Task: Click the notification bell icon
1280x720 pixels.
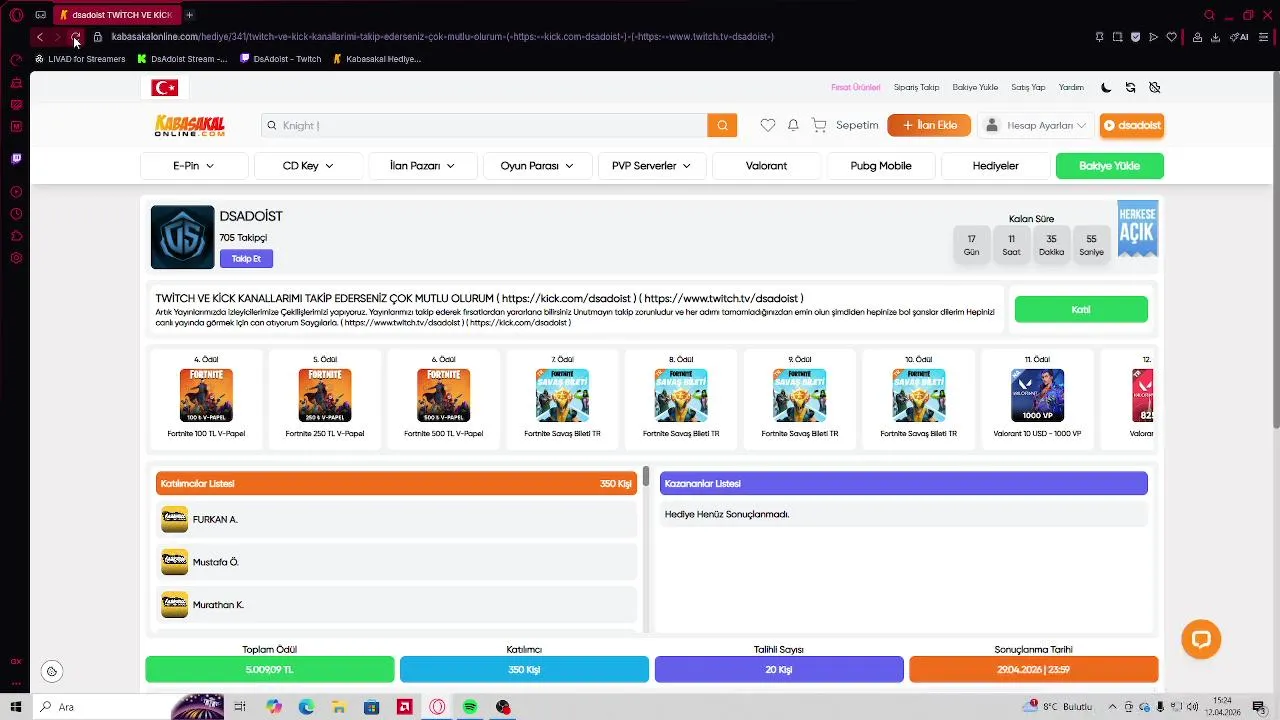Action: point(793,125)
